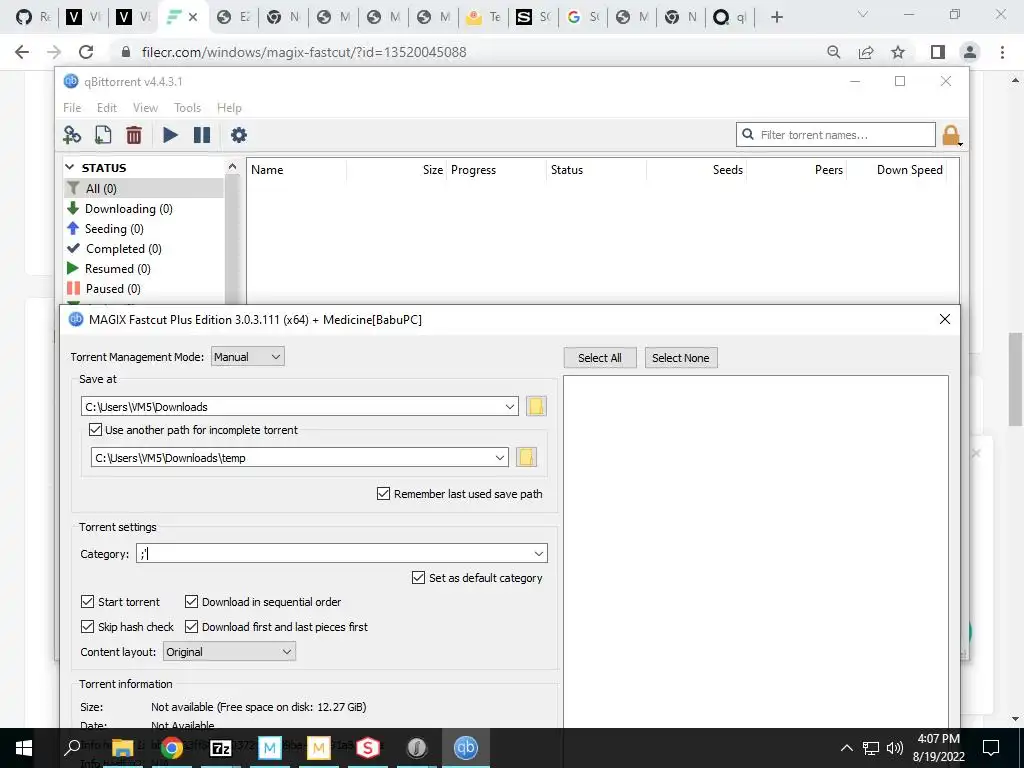
Task: Select the All (0) status filter
Action: coord(144,188)
